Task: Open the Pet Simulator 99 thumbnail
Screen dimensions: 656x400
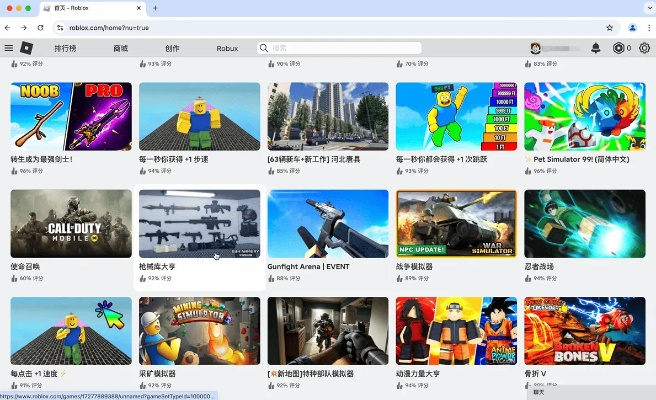Action: point(585,116)
